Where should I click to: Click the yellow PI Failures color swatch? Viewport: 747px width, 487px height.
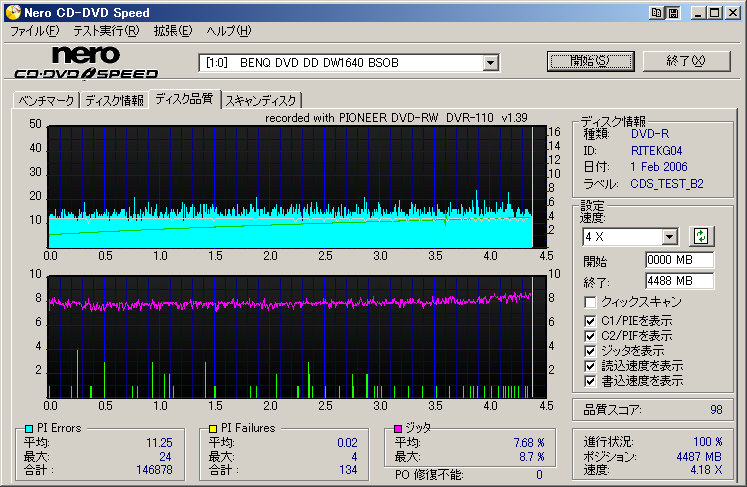point(213,428)
